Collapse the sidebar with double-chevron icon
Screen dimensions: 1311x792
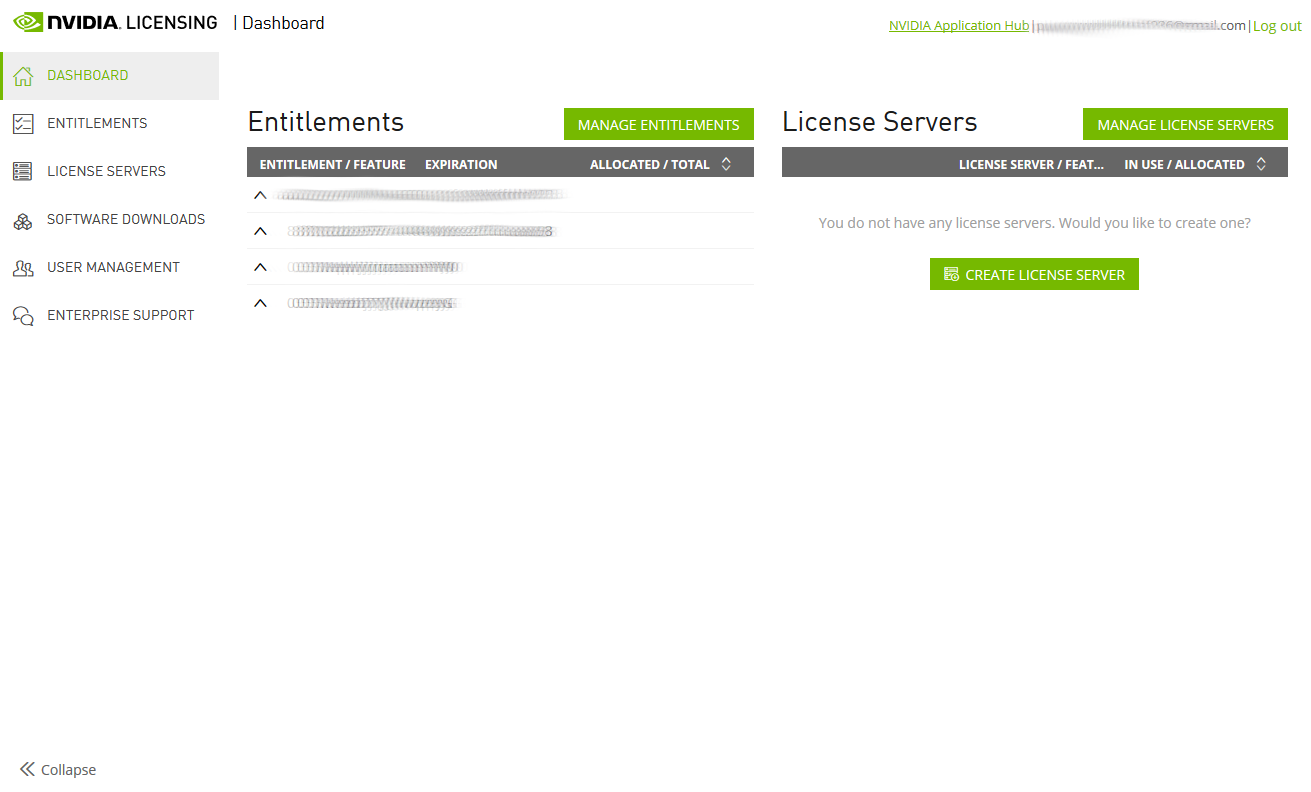coord(27,769)
